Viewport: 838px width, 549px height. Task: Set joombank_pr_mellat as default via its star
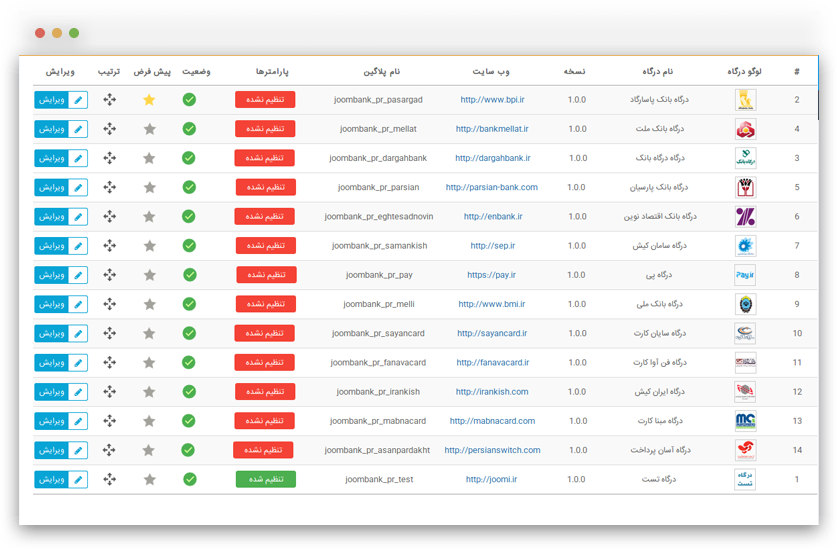(x=149, y=129)
